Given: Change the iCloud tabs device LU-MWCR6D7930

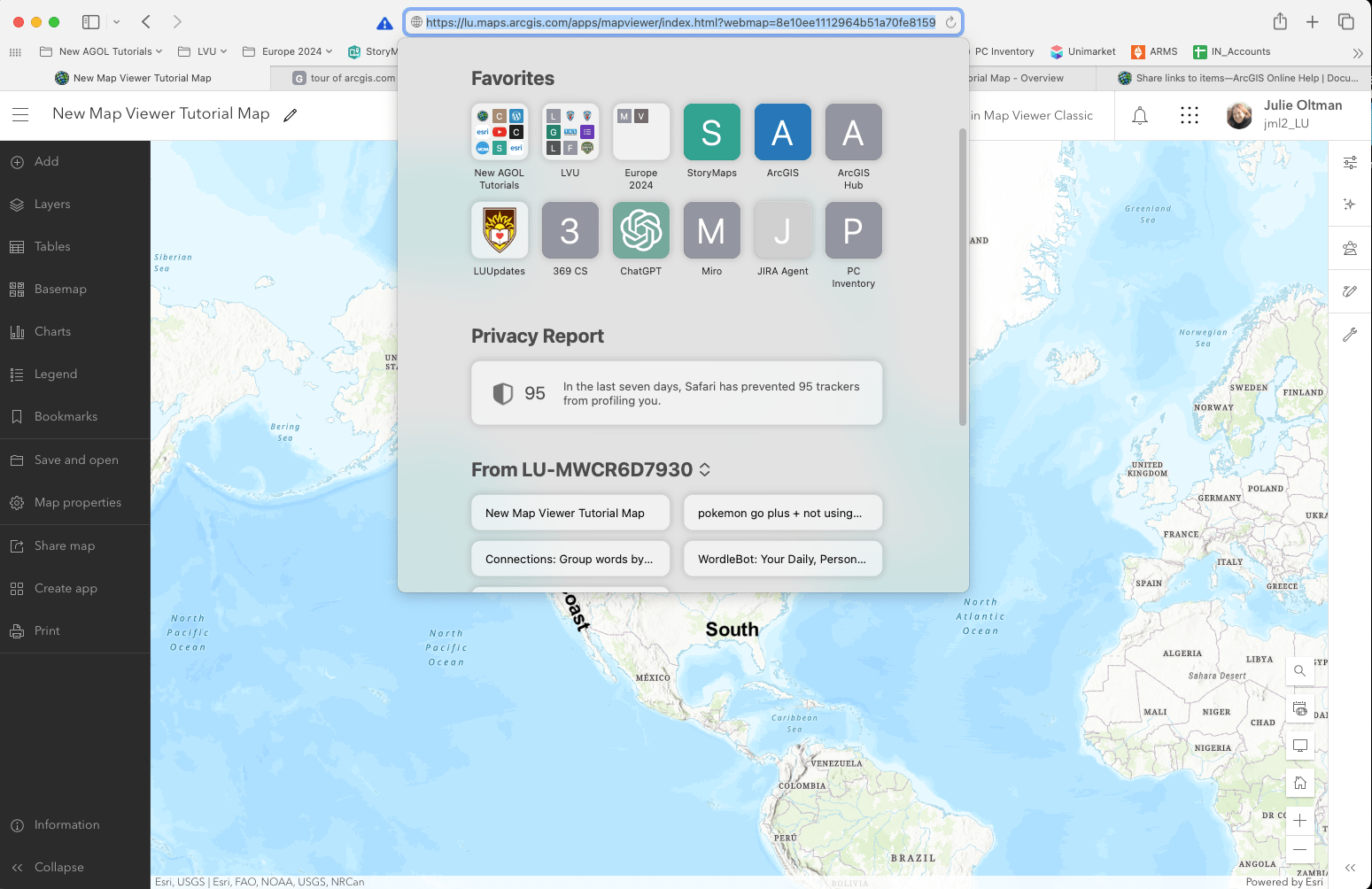Looking at the screenshot, I should point(591,470).
